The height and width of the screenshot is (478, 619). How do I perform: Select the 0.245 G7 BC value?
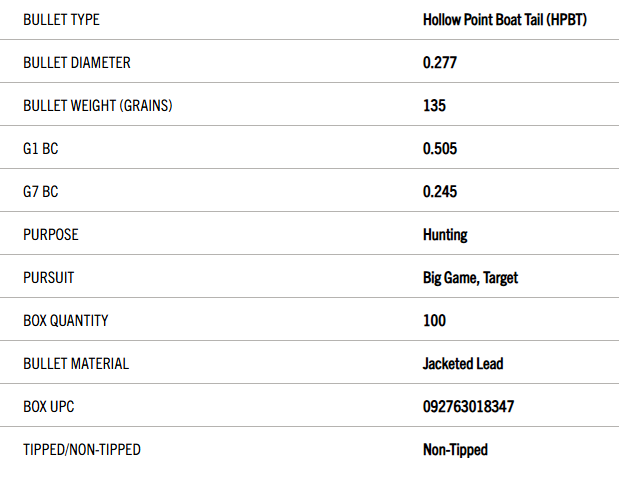440,192
